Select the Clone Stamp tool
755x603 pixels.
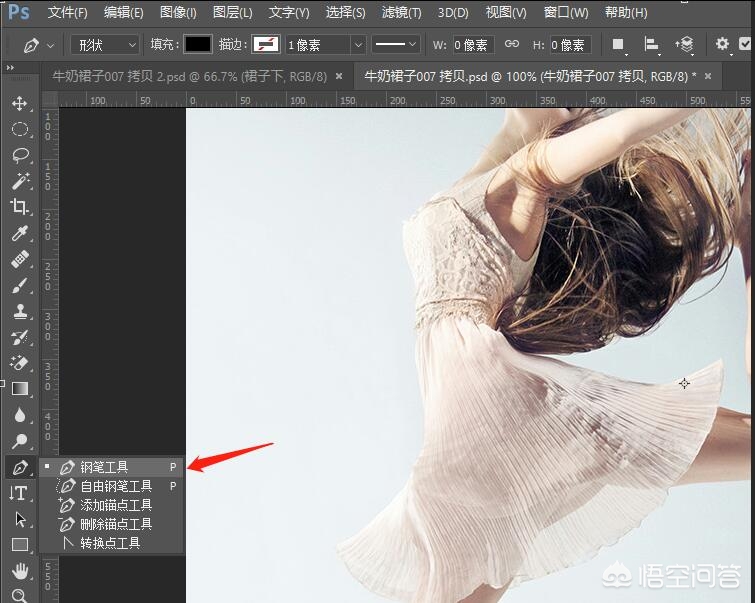click(x=19, y=311)
